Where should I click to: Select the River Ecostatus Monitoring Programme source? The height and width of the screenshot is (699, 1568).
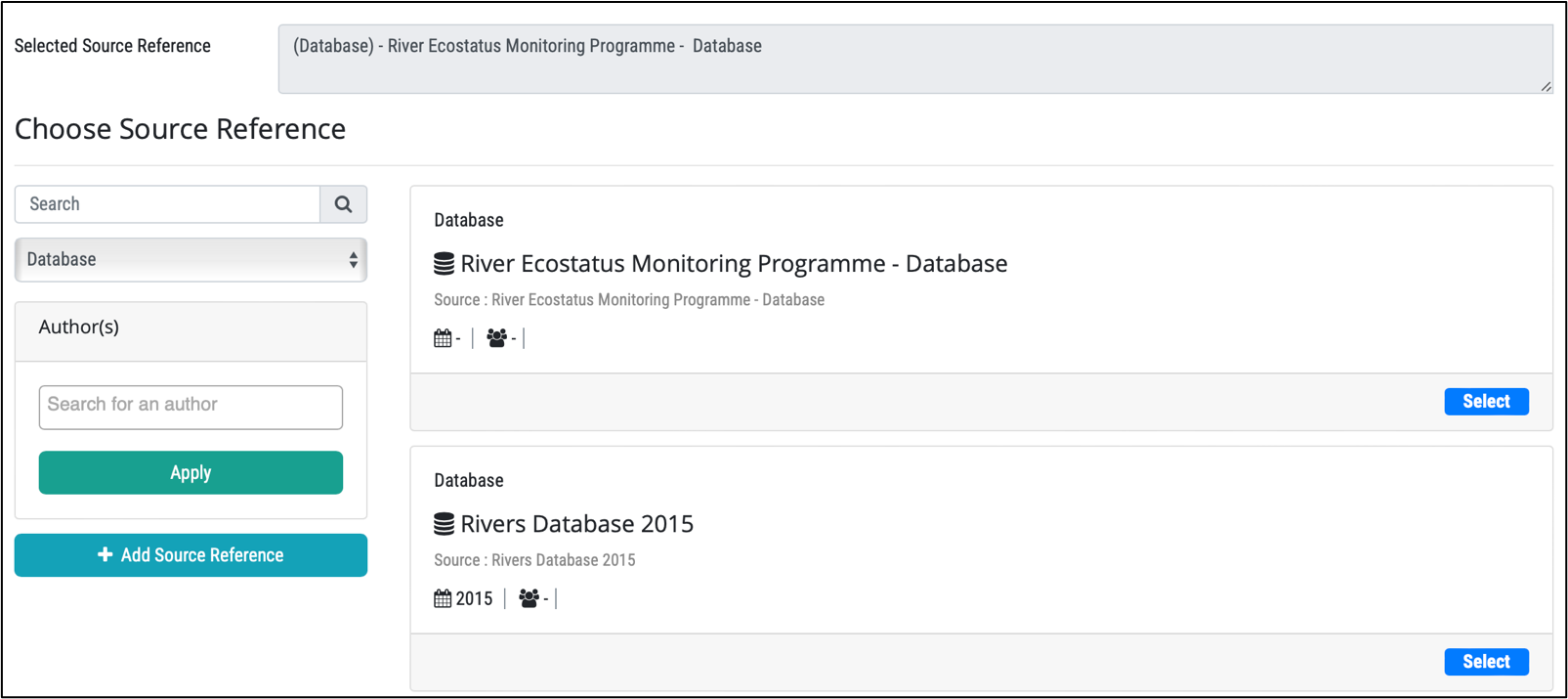(x=1486, y=402)
